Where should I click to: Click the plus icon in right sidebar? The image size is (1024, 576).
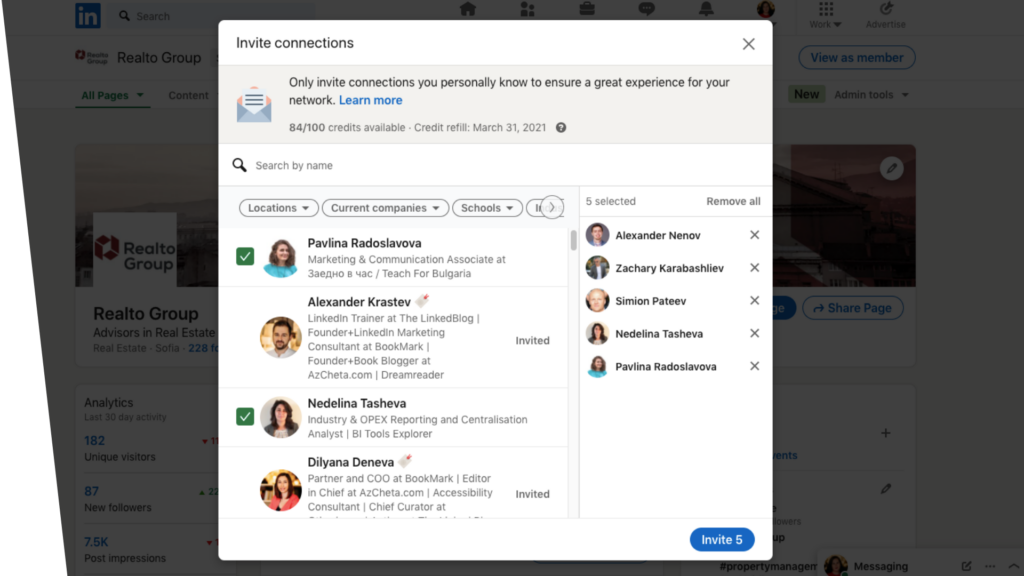click(886, 433)
